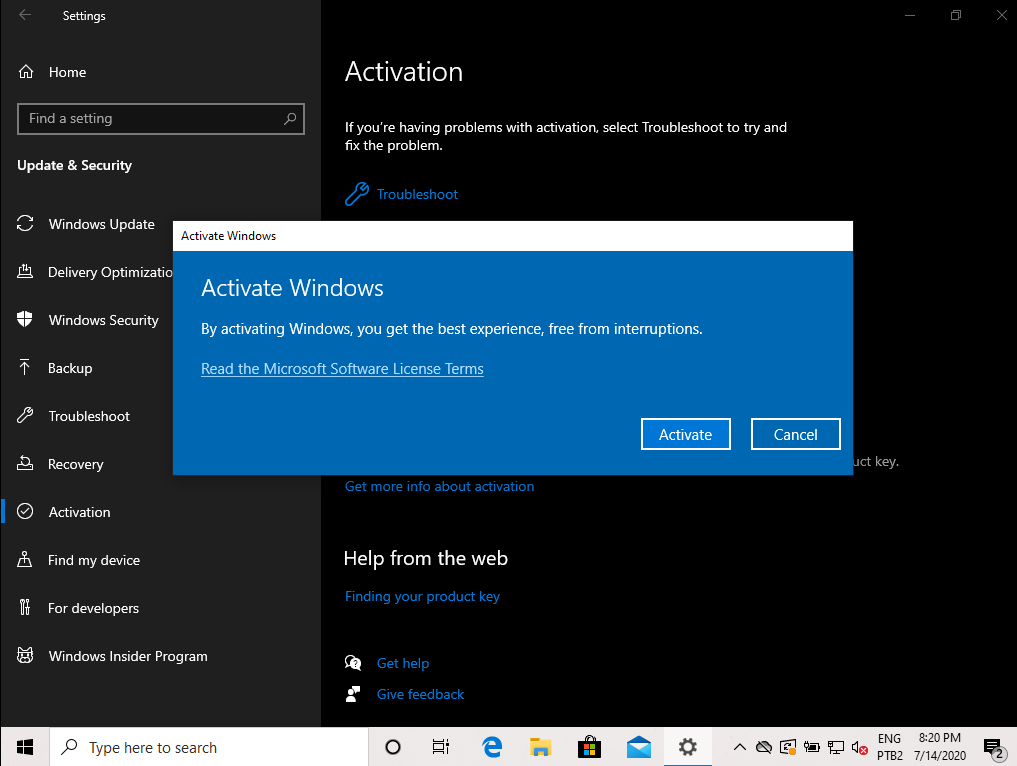This screenshot has width=1017, height=766.
Task: Open the Windows Start menu
Action: (25, 747)
